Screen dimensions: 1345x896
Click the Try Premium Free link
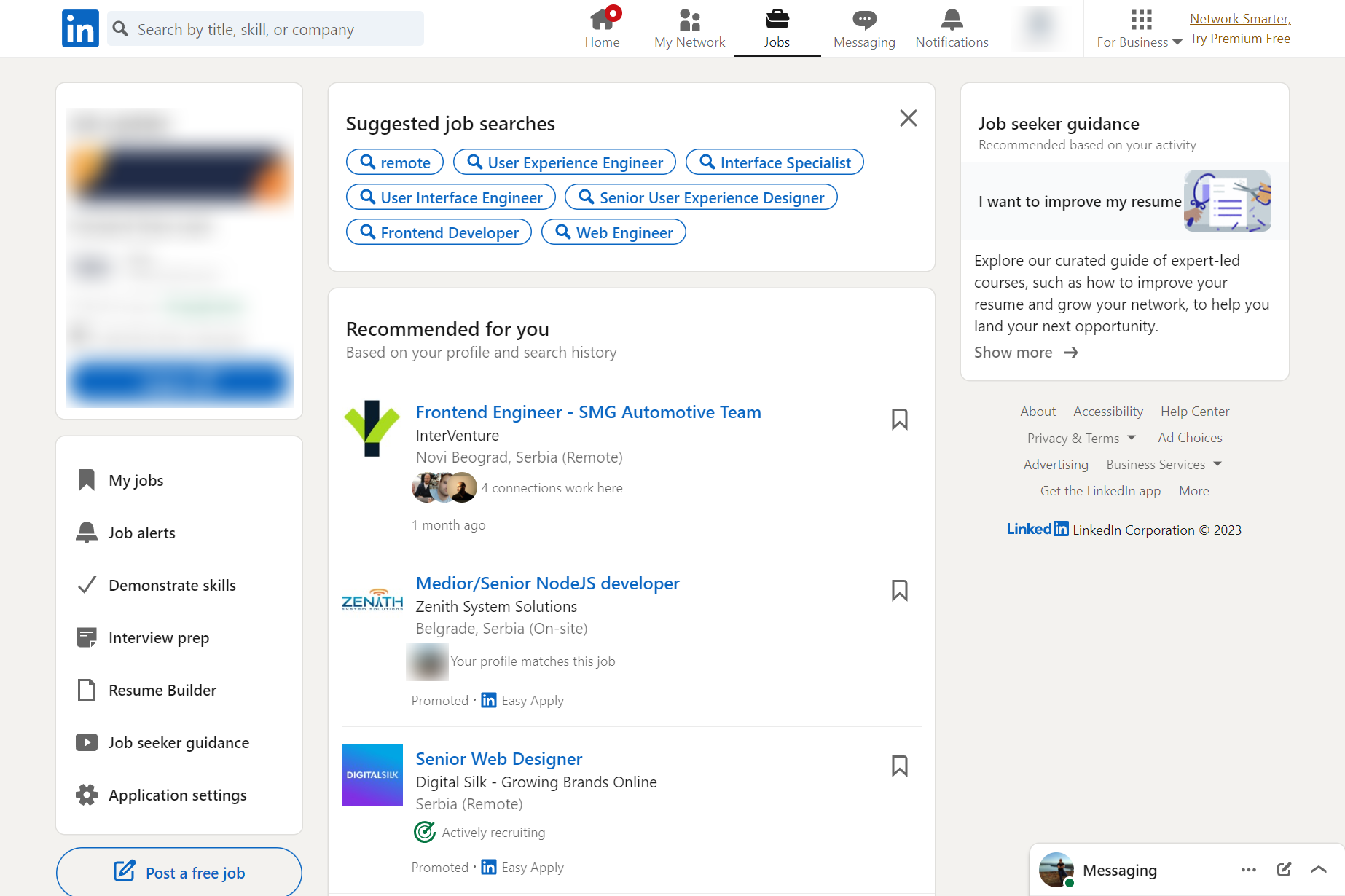[x=1240, y=39]
